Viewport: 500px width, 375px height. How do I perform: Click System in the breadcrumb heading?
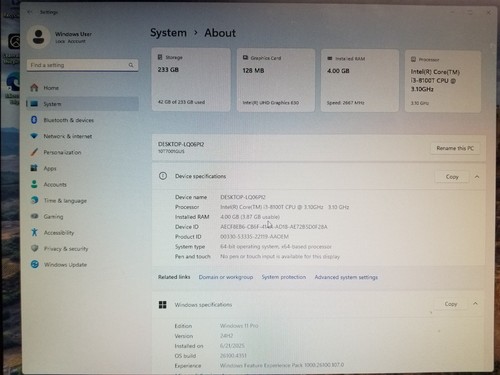168,33
